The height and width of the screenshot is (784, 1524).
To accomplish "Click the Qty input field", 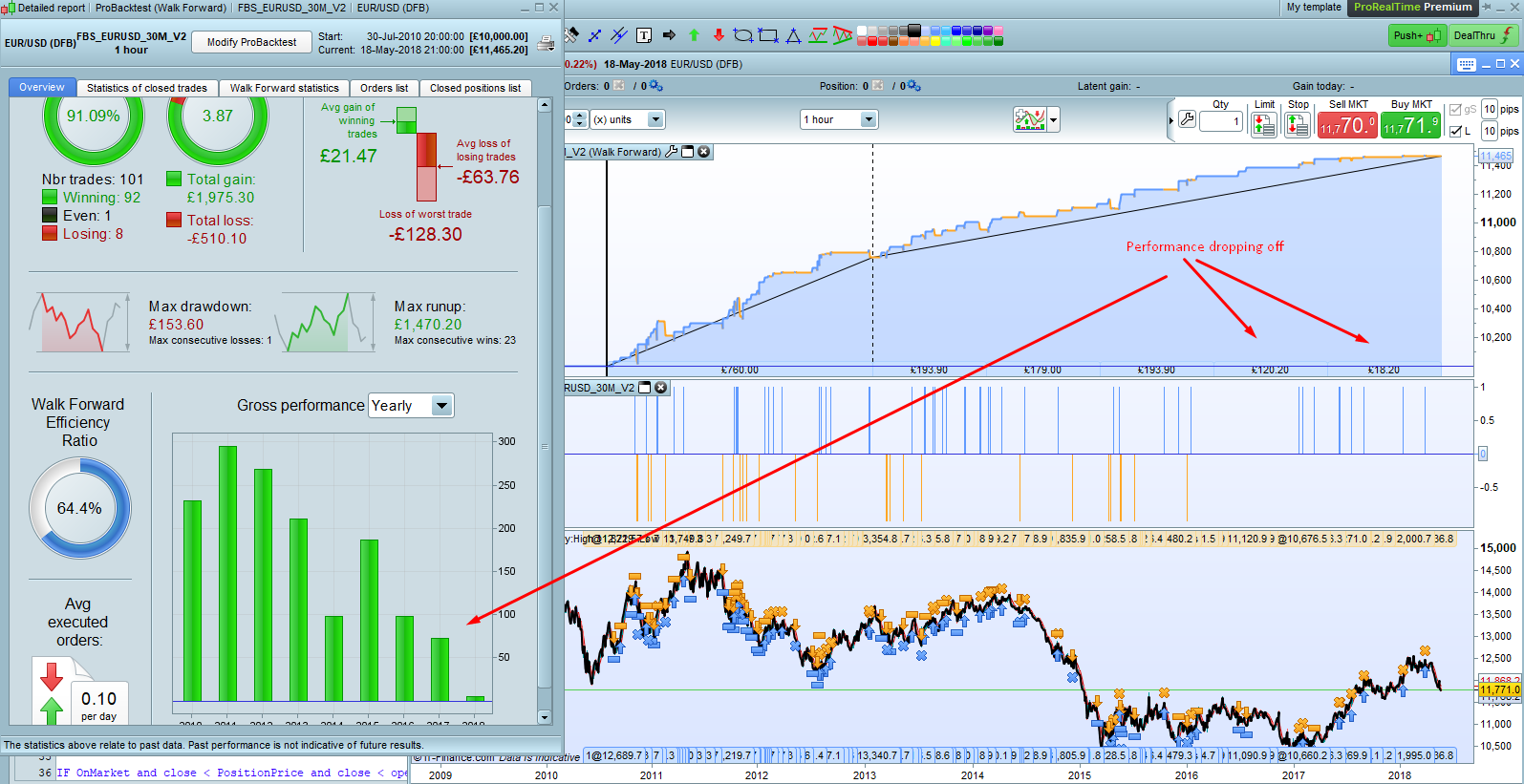I will [1220, 121].
